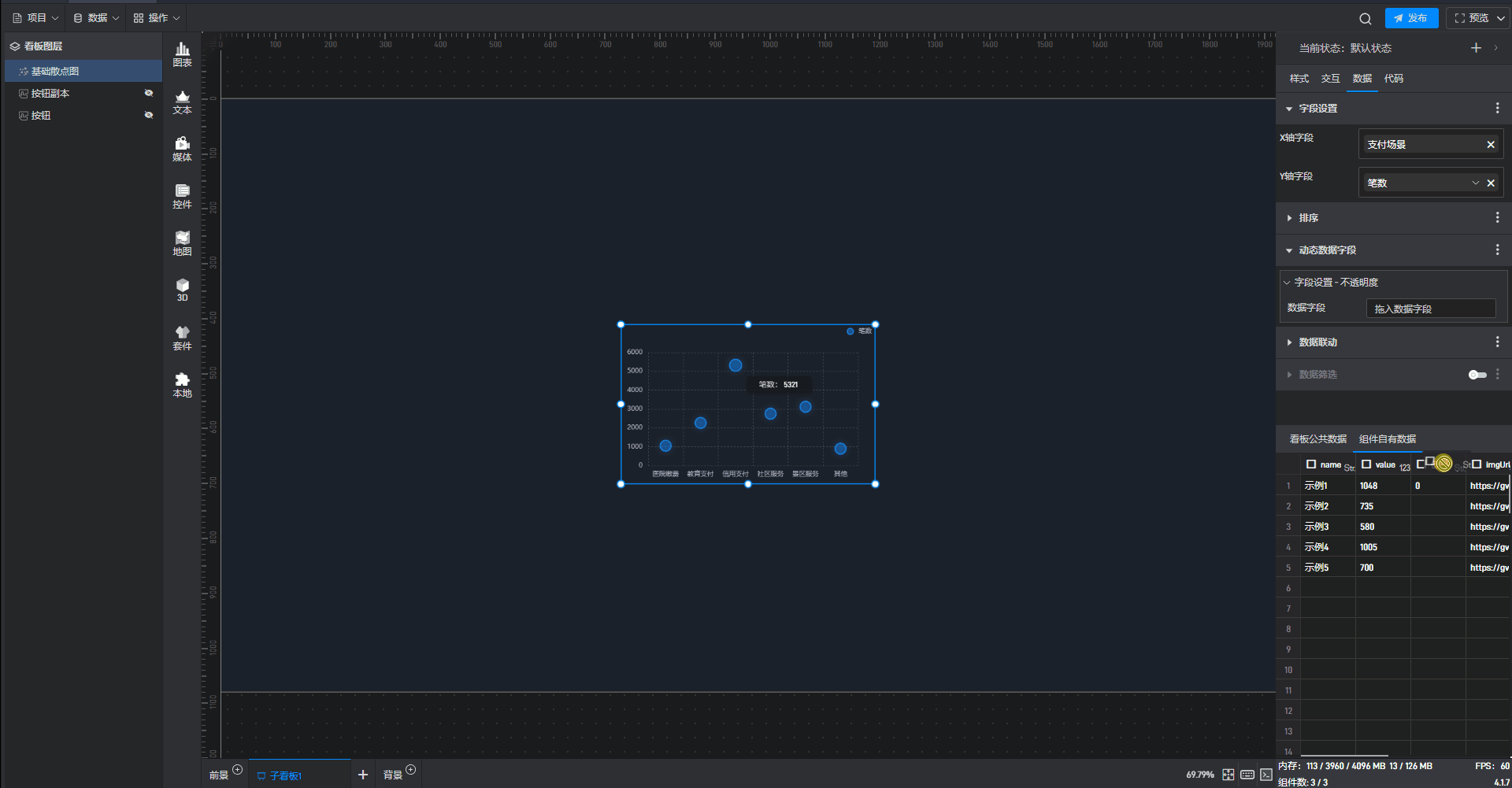Expand the 数据联动 section
1512x788 pixels.
1317,342
